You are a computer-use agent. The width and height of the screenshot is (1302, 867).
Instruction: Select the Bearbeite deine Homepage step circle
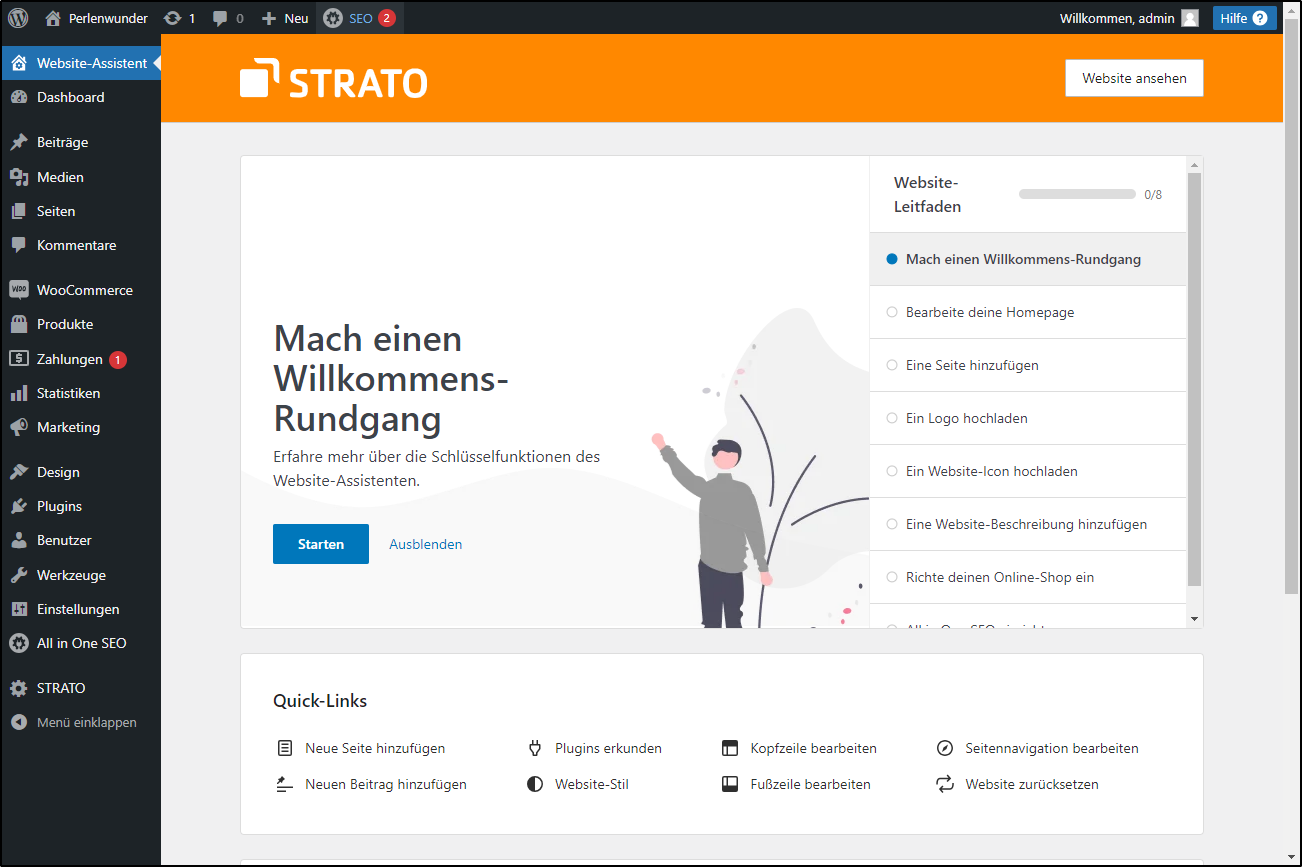892,312
